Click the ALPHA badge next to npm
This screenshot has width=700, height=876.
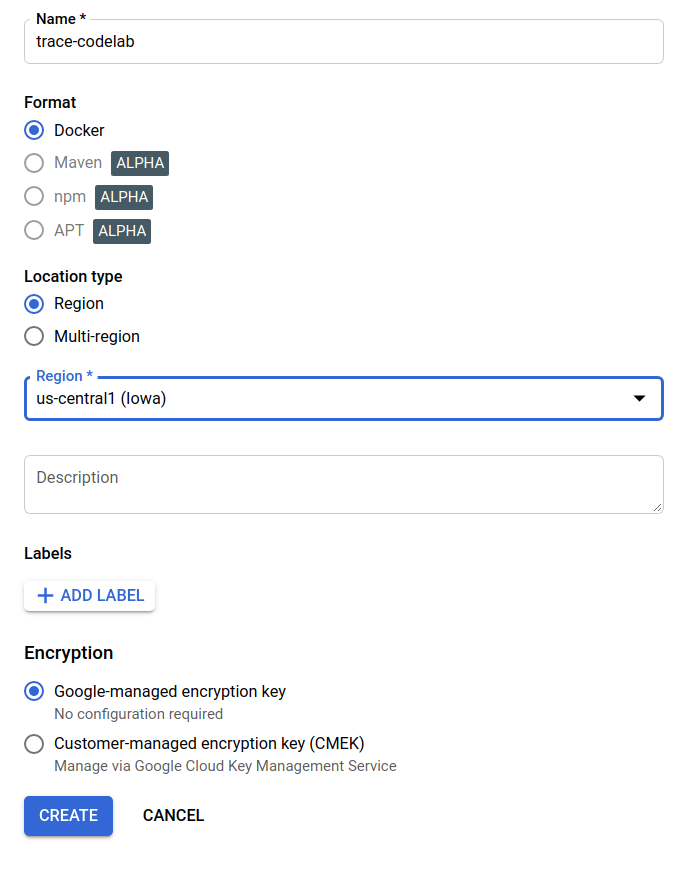pos(124,197)
